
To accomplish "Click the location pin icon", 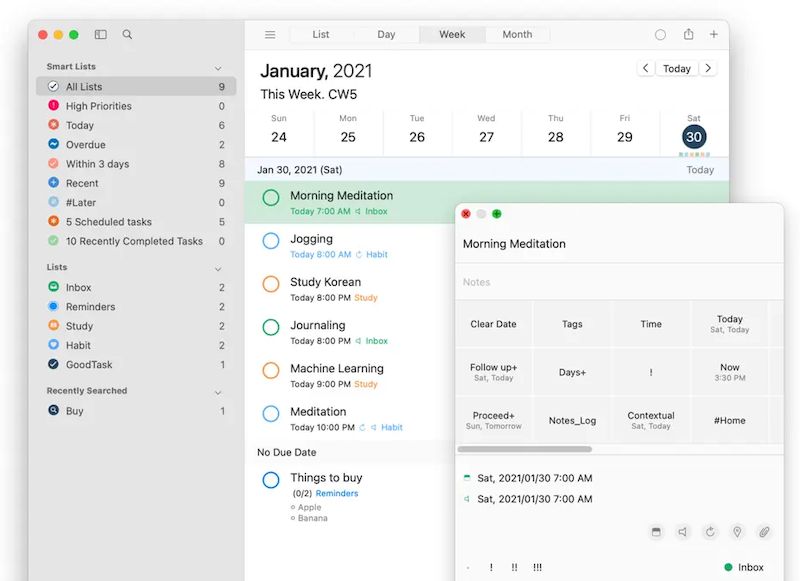I will pos(737,532).
